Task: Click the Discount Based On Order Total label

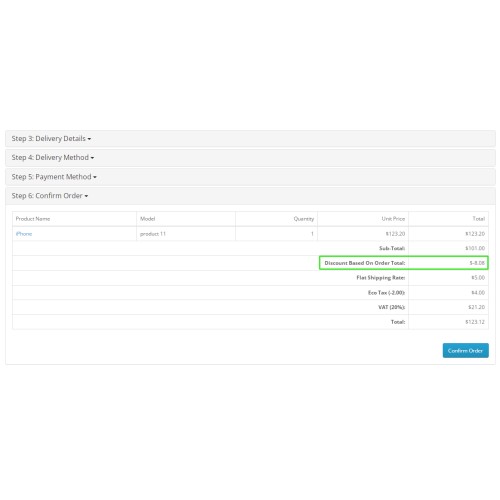Action: 365,263
